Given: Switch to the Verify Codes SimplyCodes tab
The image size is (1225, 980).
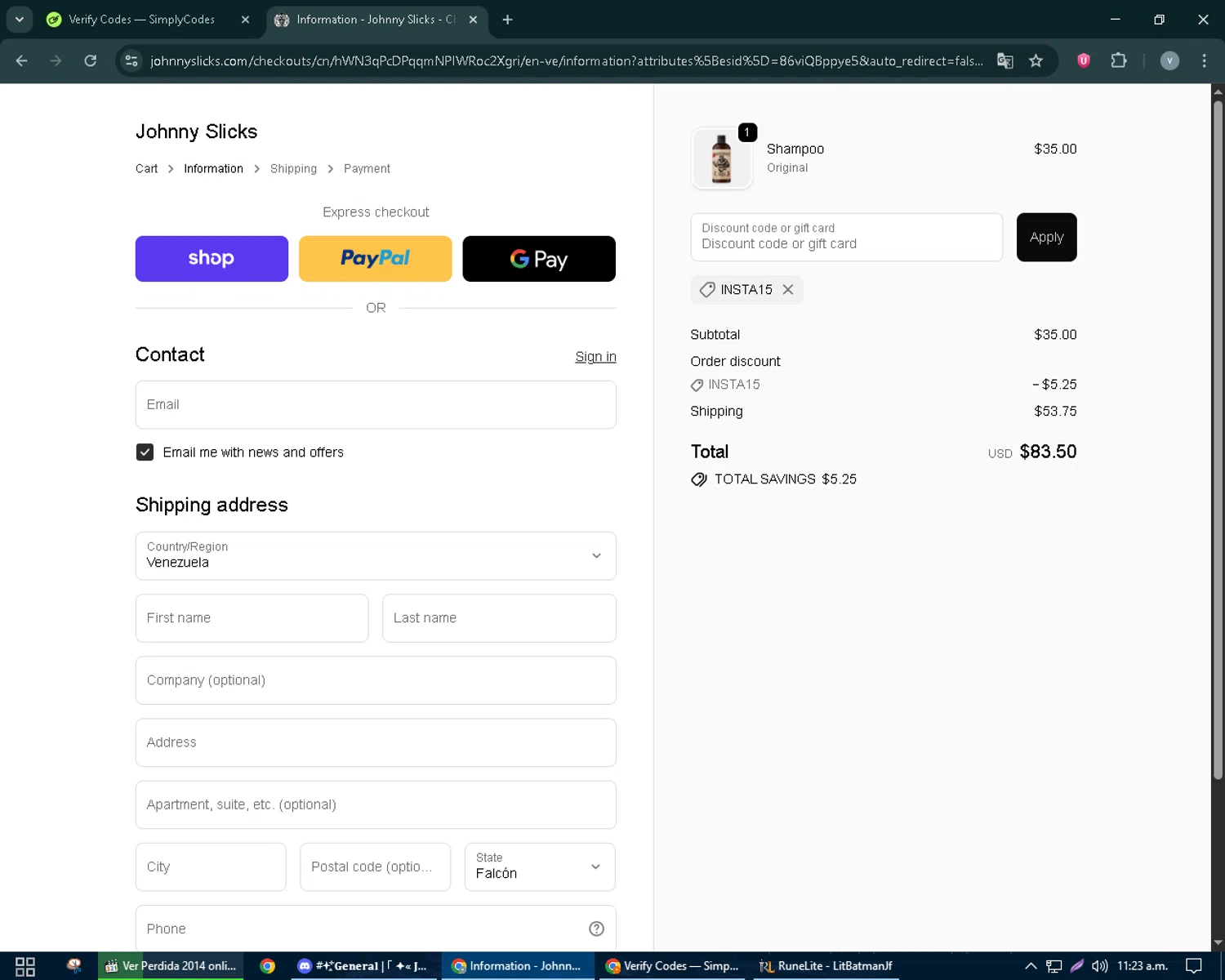Looking at the screenshot, I should [x=141, y=20].
